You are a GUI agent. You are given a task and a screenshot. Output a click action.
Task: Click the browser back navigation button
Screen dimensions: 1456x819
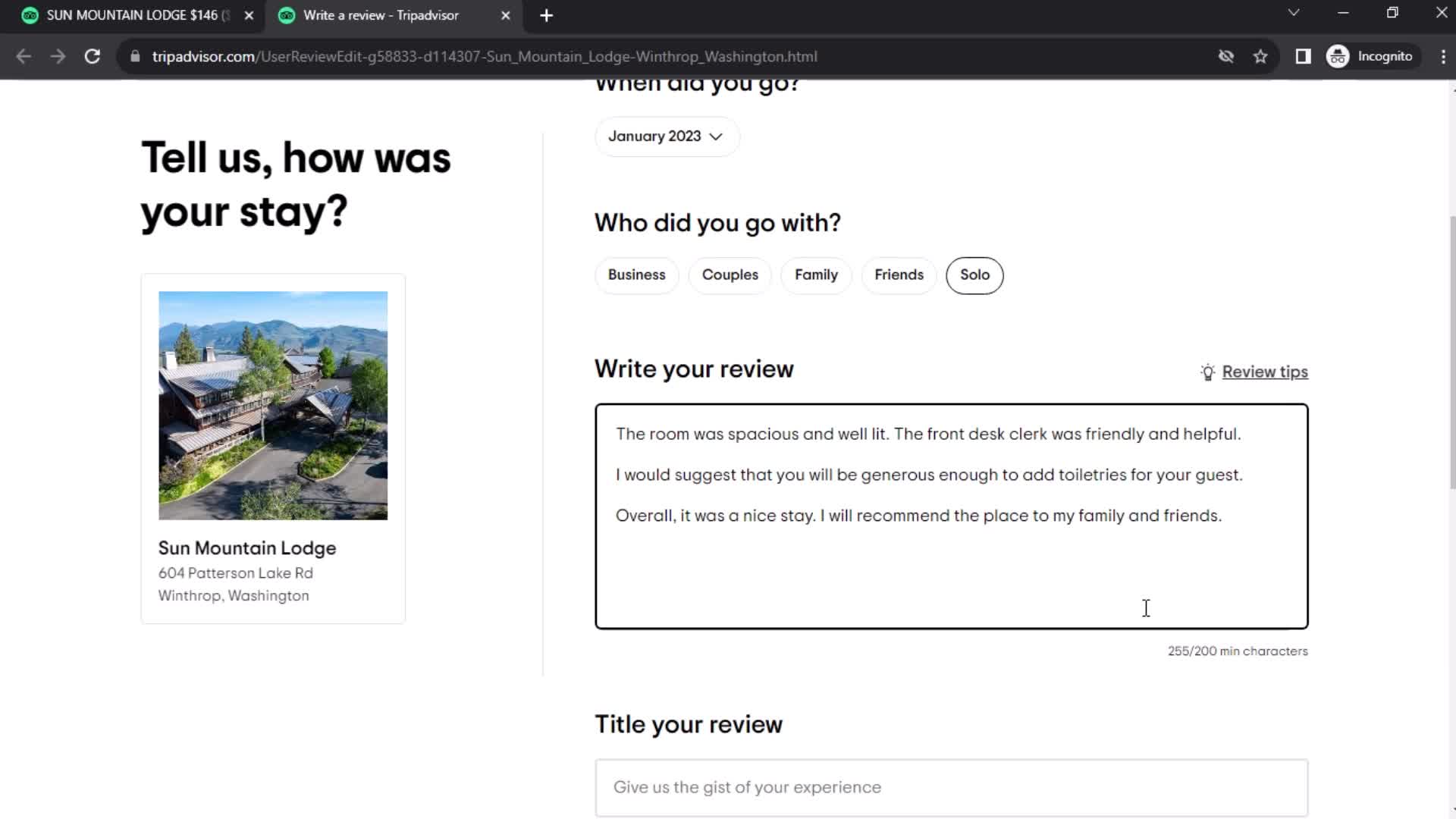[x=24, y=57]
